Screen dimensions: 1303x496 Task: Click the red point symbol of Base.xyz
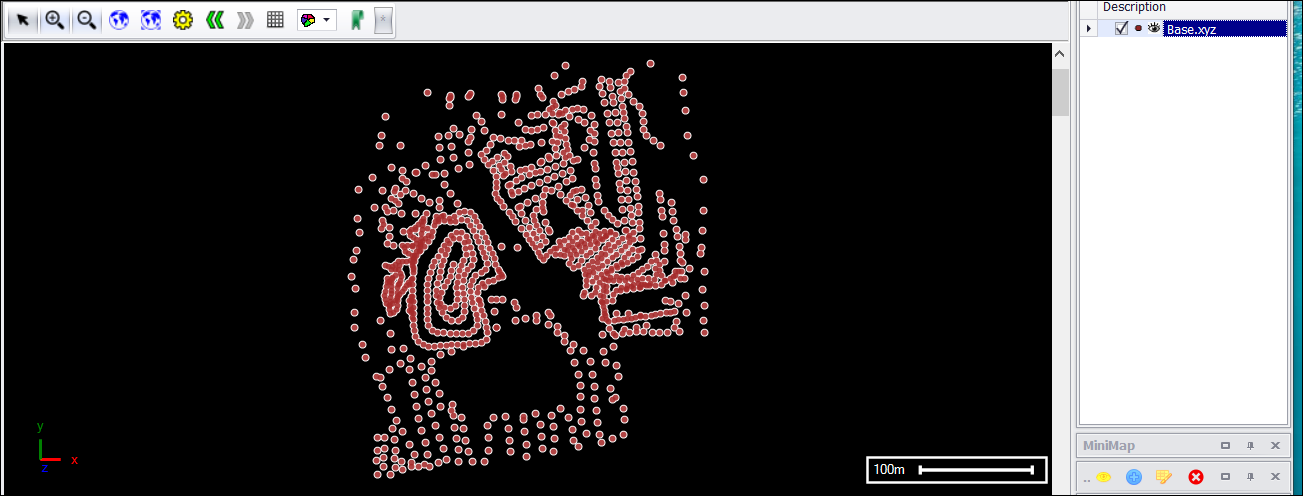point(1138,28)
